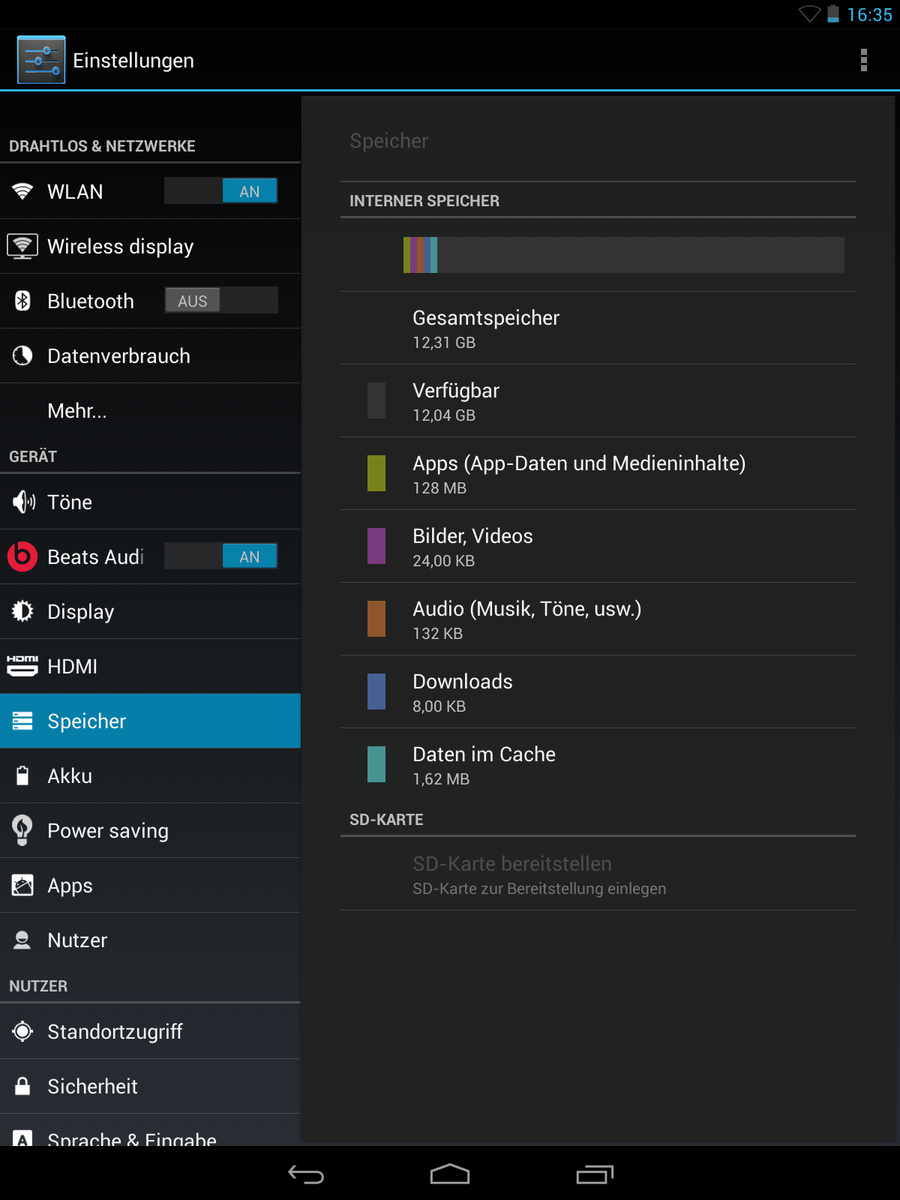Toggle the Bluetooth switch set to AUS
Image resolution: width=900 pixels, height=1200 pixels.
(221, 300)
